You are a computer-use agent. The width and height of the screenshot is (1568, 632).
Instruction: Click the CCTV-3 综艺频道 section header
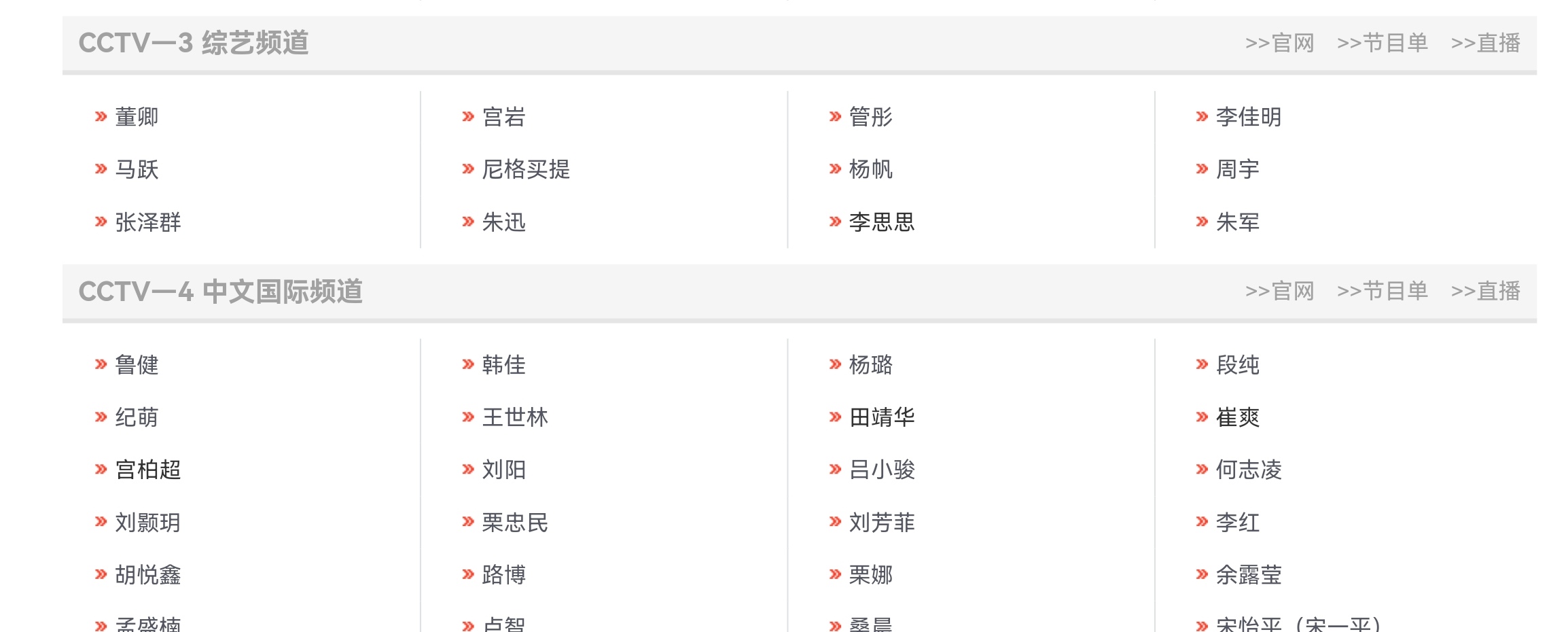point(192,43)
